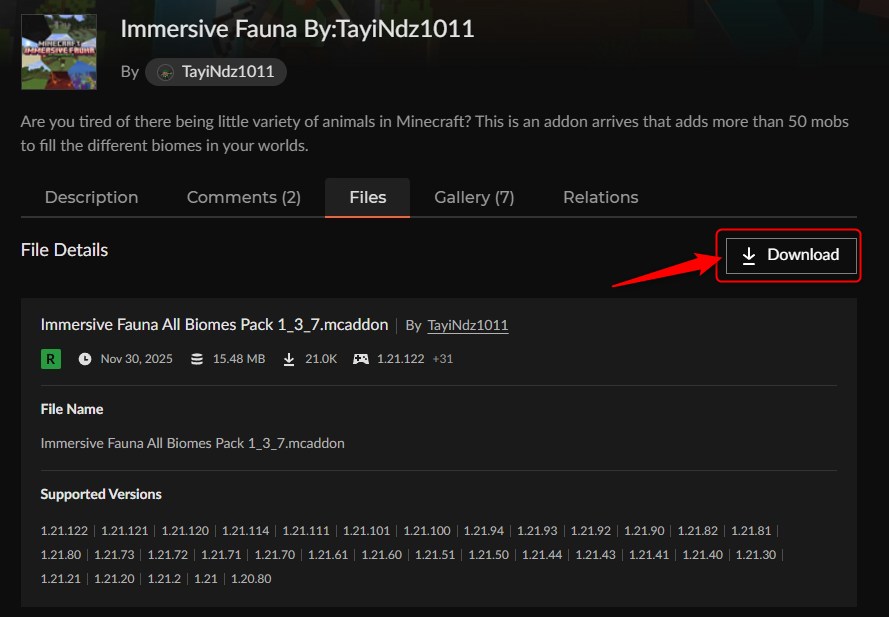
Task: Click supported version 1.21.121
Action: [x=124, y=531]
